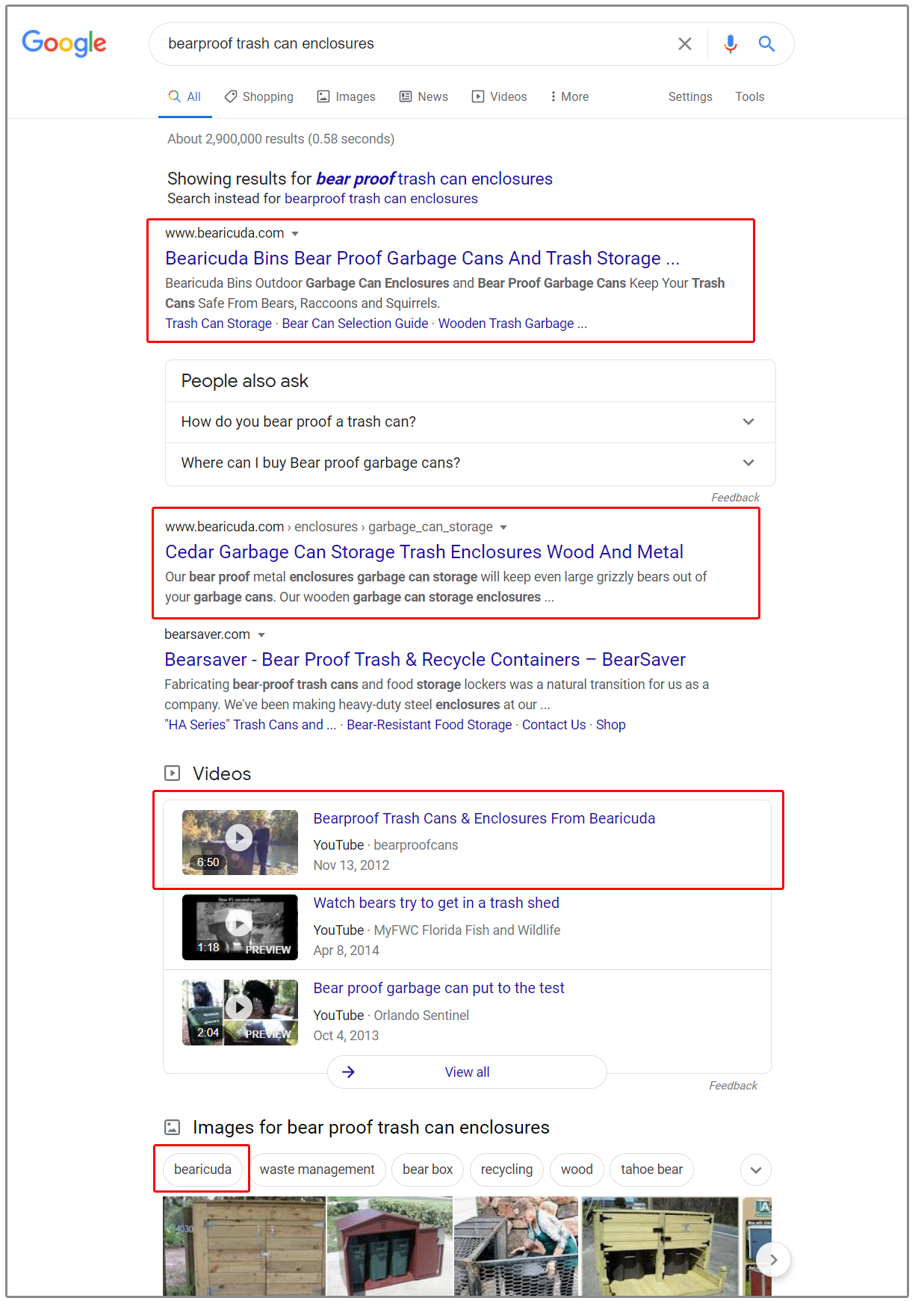Open the metal mesh enclosure image
This screenshot has width=924, height=1301.
pos(516,1246)
